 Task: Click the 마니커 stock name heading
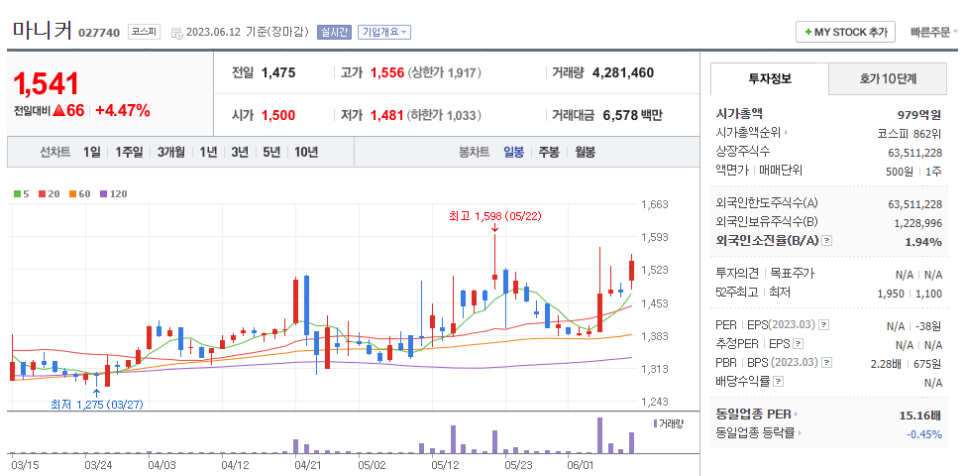pos(43,30)
